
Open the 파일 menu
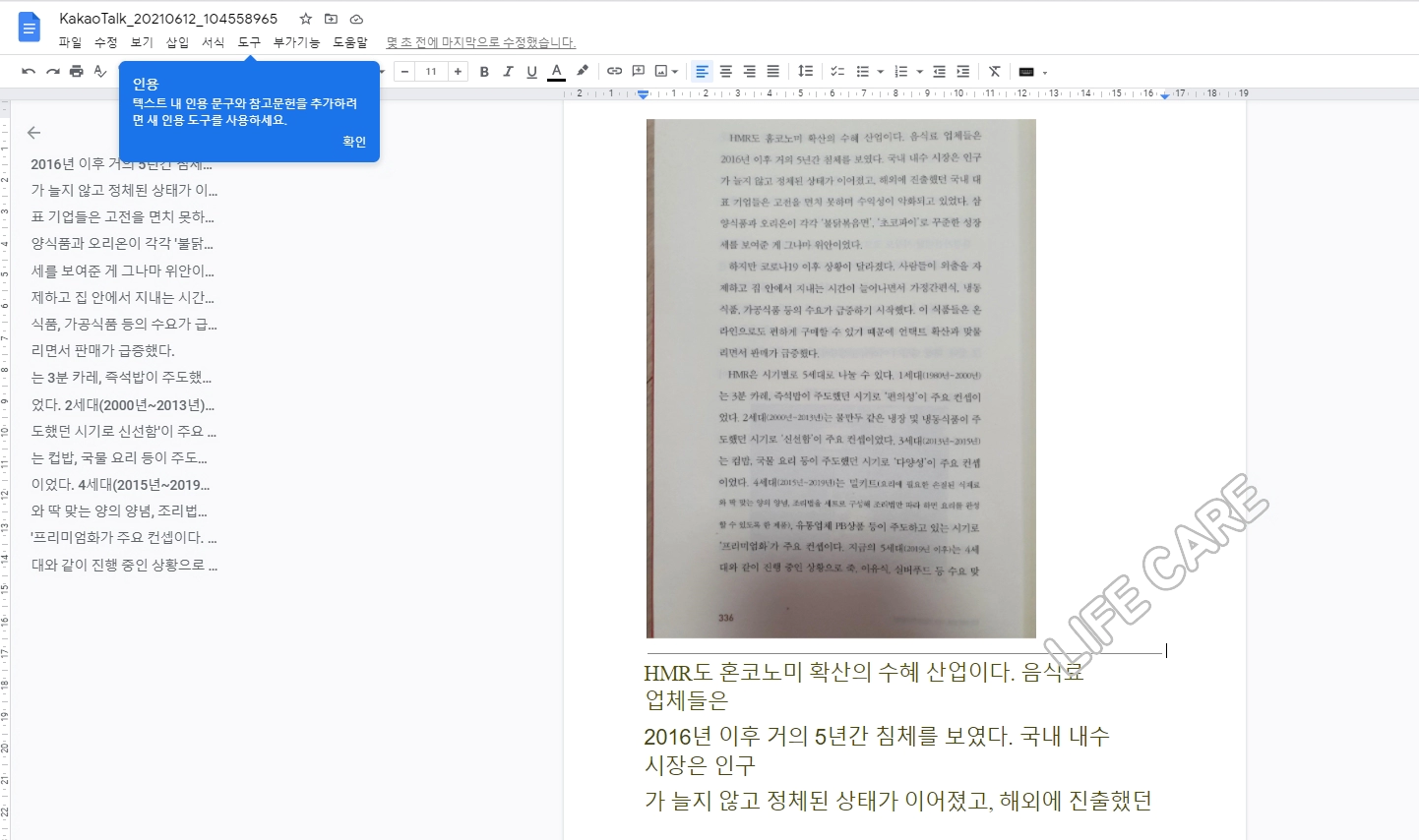click(70, 42)
